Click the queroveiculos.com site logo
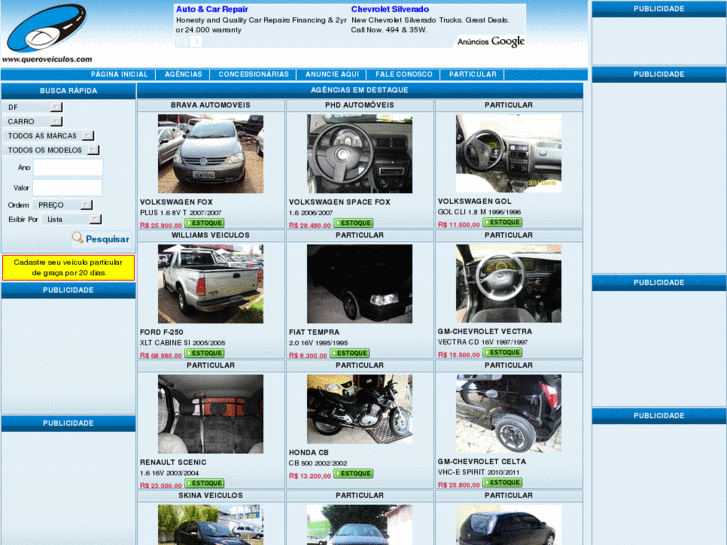The width and height of the screenshot is (727, 545). pos(47,33)
